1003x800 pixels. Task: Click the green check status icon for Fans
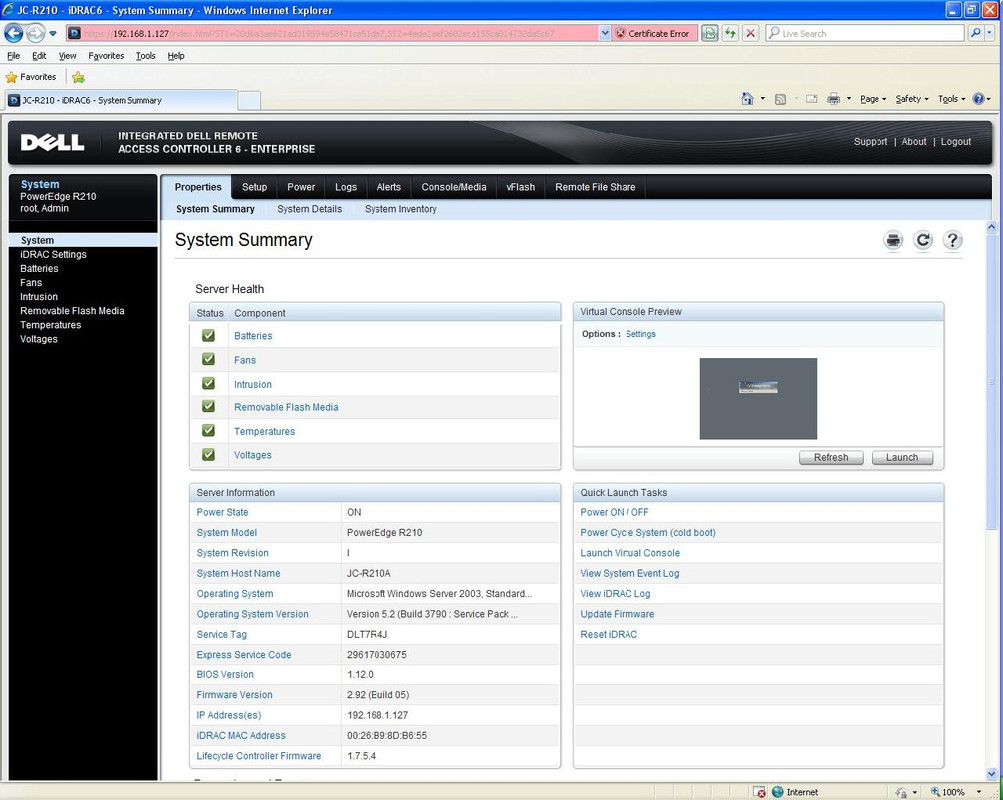pos(209,359)
